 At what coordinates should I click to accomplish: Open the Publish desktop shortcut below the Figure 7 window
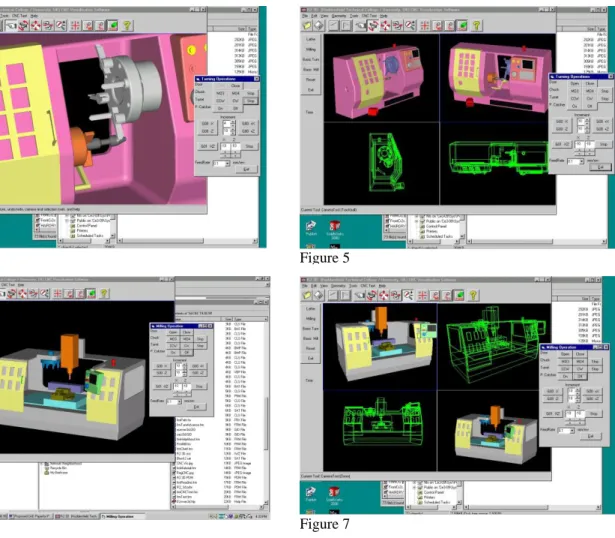tap(311, 494)
